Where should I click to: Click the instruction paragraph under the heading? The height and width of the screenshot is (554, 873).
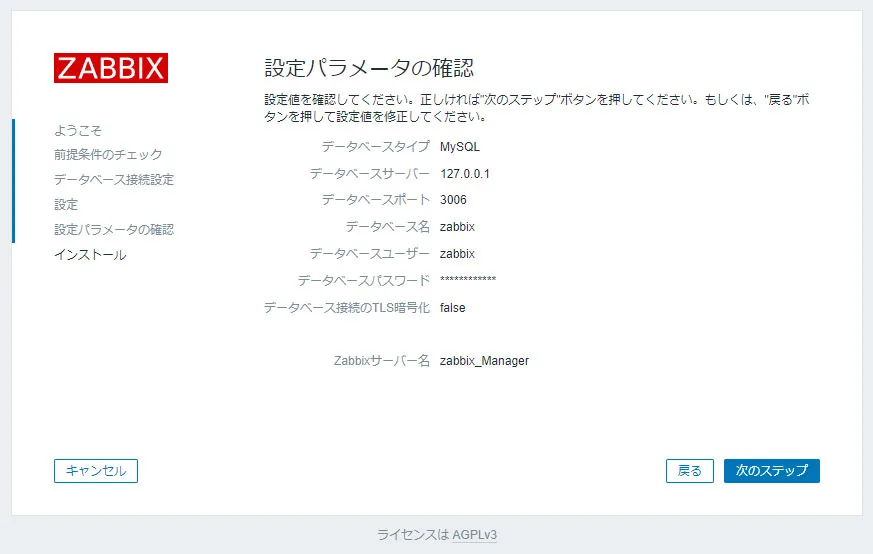click(x=537, y=108)
